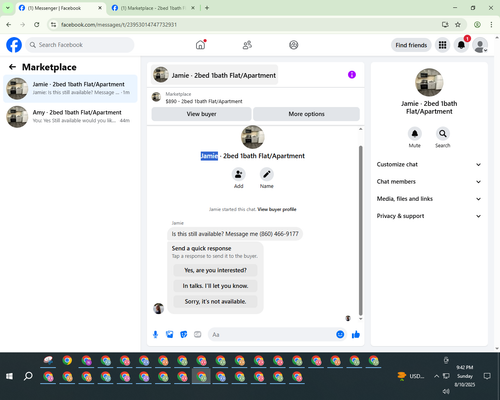Switch to the Messenger | Facebook tab
Image resolution: width=500 pixels, height=400 pixels.
(x=60, y=8)
